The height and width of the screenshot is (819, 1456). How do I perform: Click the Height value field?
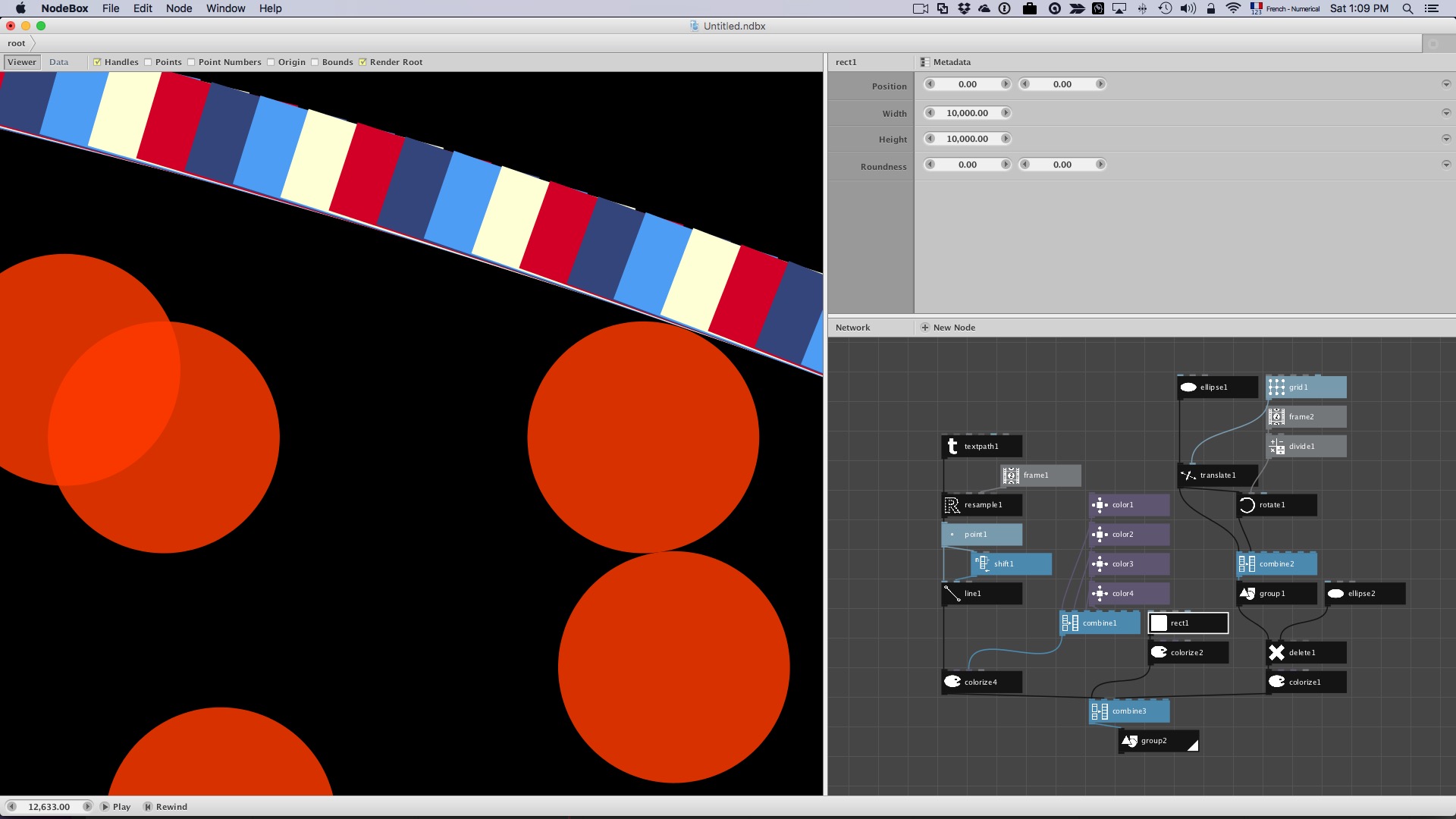pos(967,139)
